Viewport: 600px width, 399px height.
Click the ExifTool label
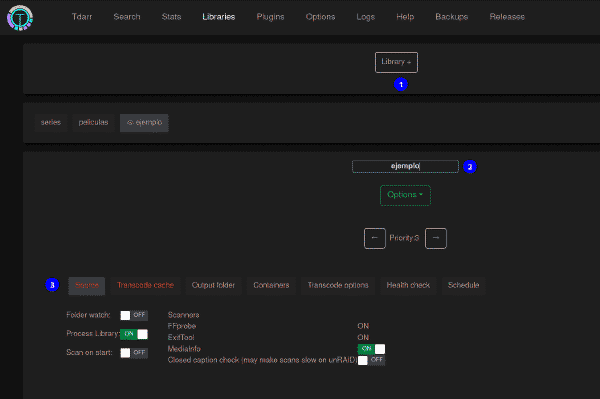pos(181,337)
